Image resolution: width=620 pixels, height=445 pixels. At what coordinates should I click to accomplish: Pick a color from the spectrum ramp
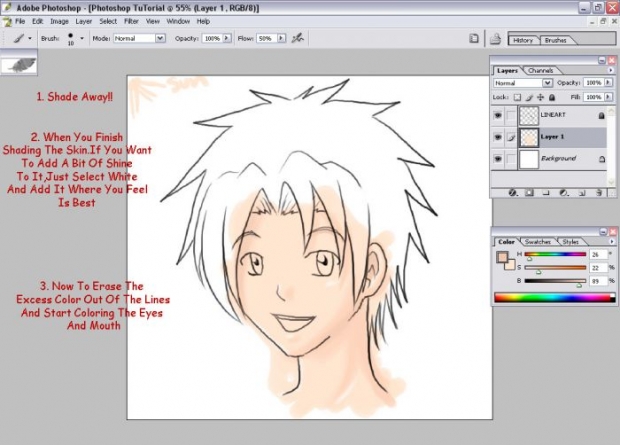point(555,297)
